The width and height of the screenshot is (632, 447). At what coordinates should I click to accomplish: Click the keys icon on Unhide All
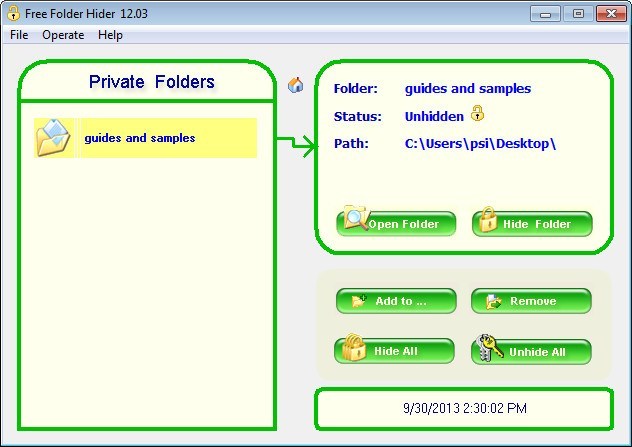[489, 347]
